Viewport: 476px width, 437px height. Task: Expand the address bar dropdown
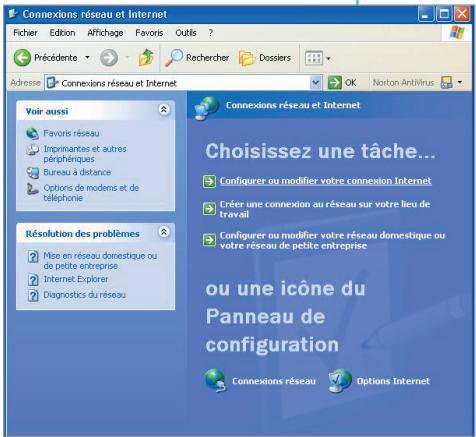(315, 82)
